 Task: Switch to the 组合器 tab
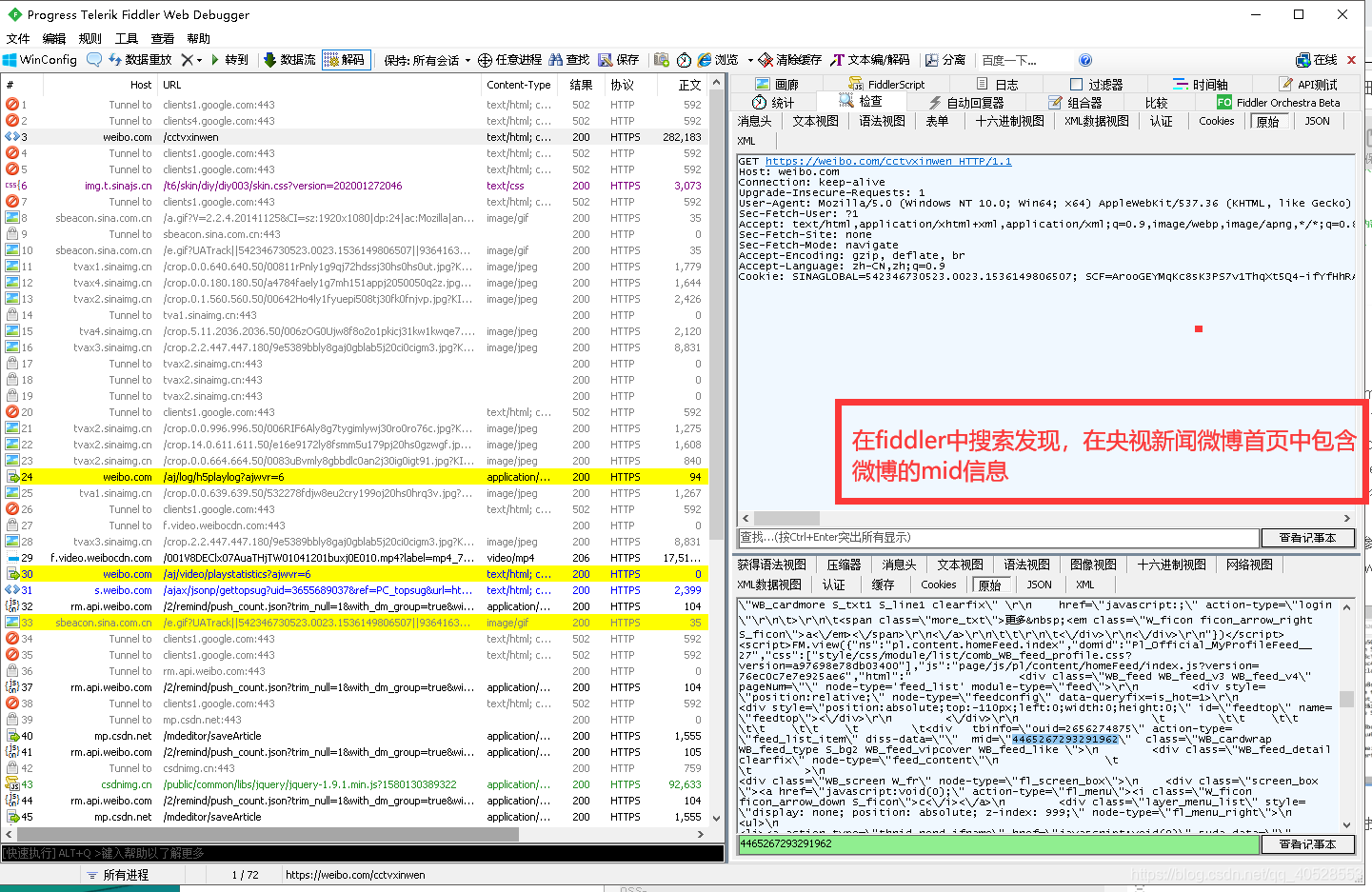pos(1075,102)
